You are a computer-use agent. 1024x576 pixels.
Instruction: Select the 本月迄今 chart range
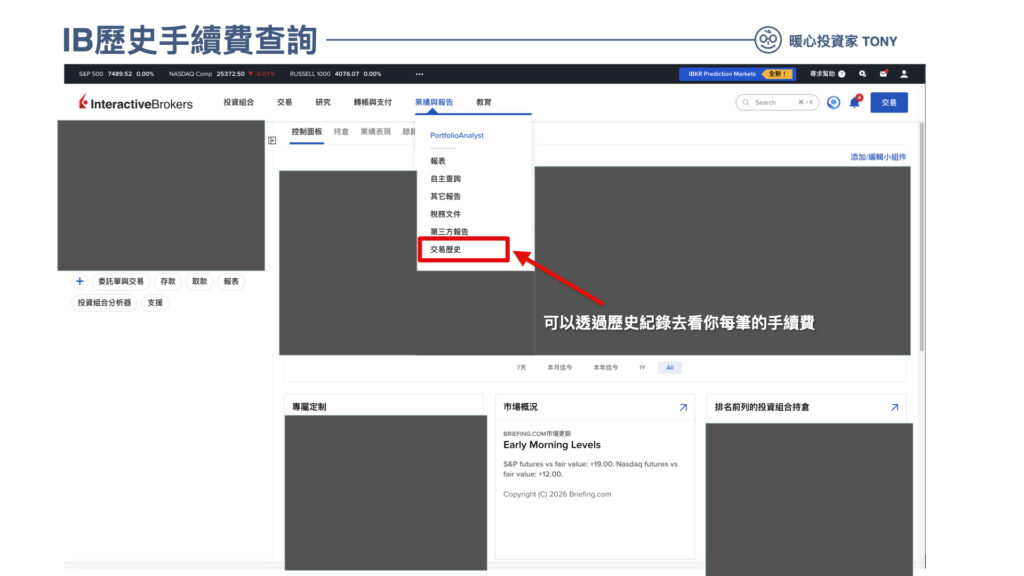coord(560,368)
